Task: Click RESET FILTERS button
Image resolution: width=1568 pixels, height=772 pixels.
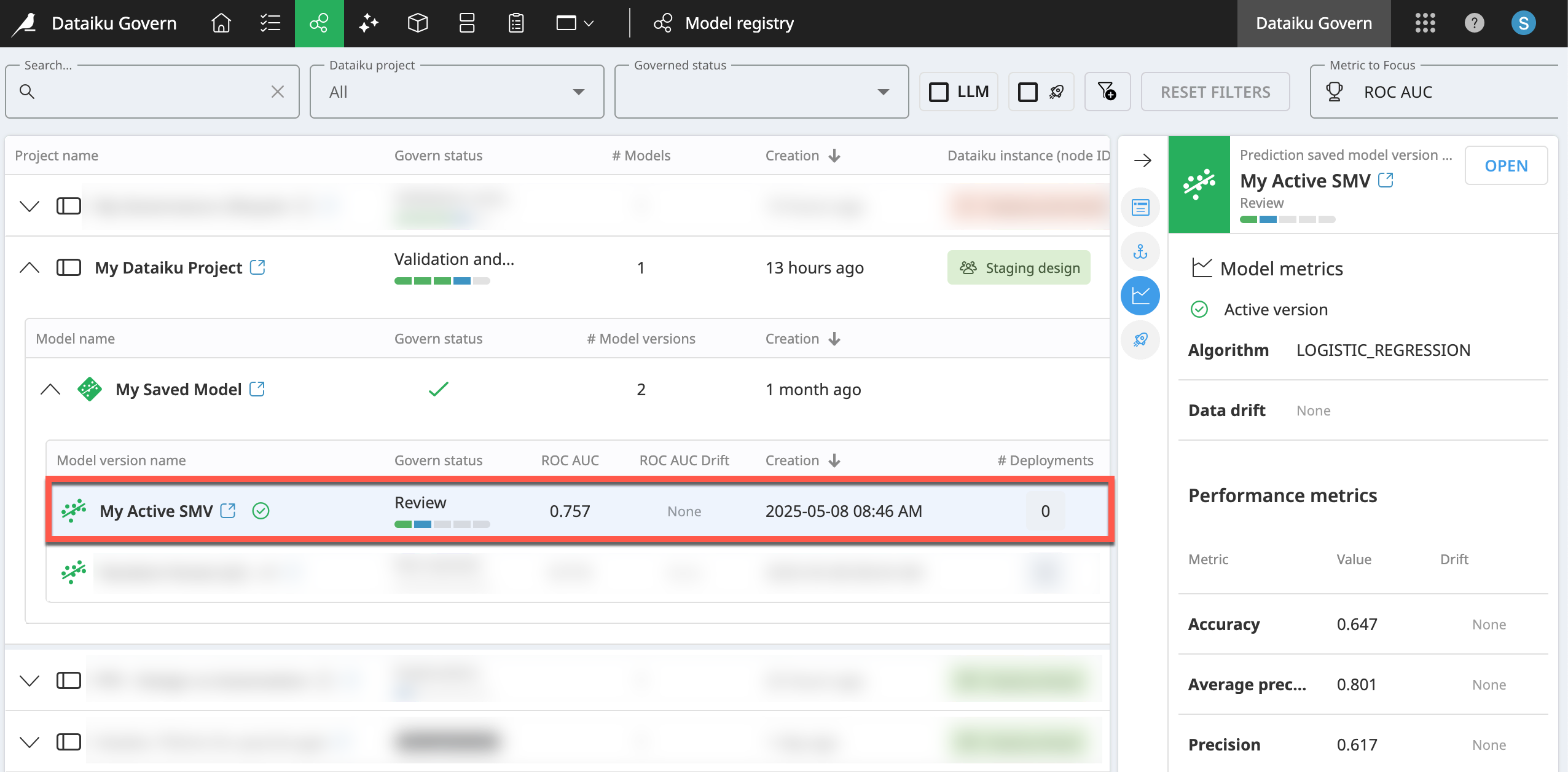Action: [x=1215, y=92]
